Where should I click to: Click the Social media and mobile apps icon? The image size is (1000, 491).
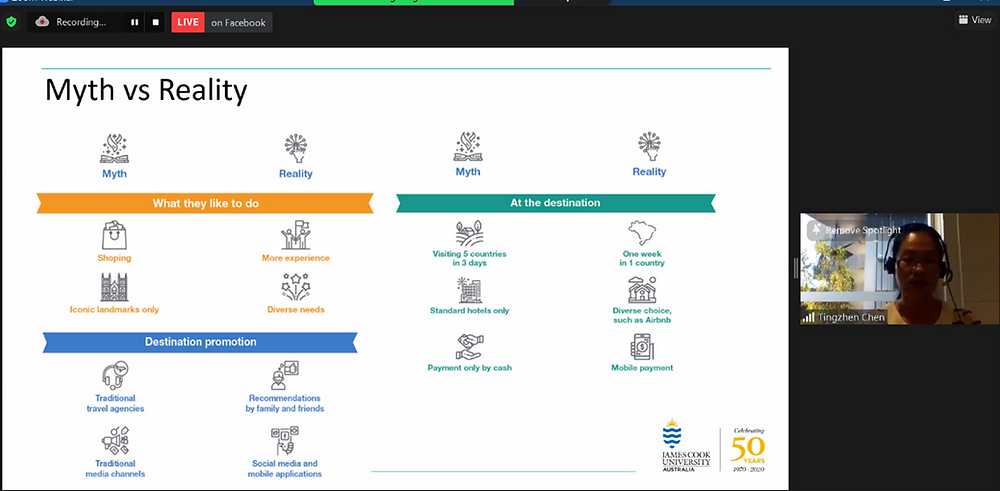click(x=284, y=440)
